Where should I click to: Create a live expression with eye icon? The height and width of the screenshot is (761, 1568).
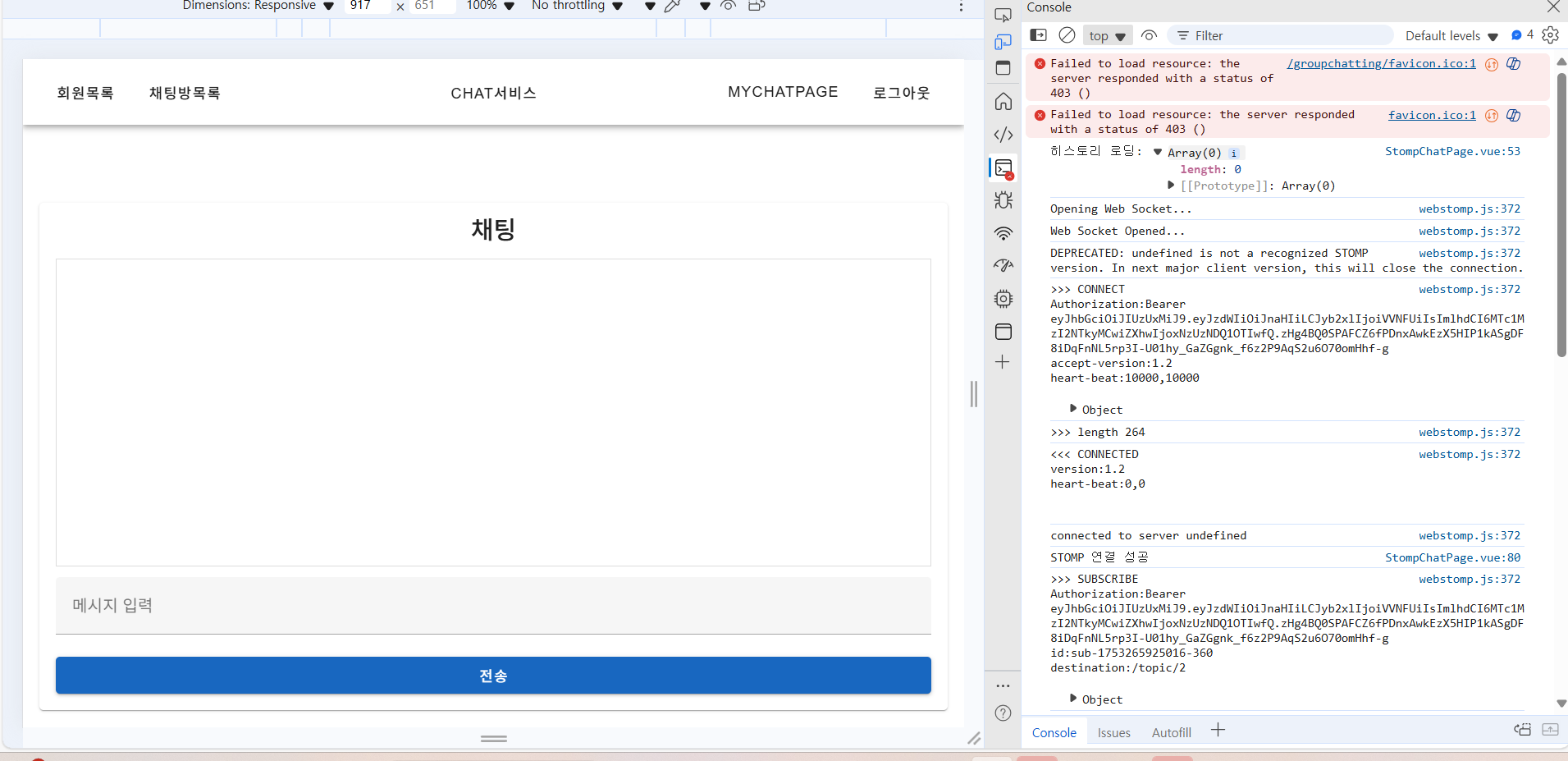coord(1149,35)
